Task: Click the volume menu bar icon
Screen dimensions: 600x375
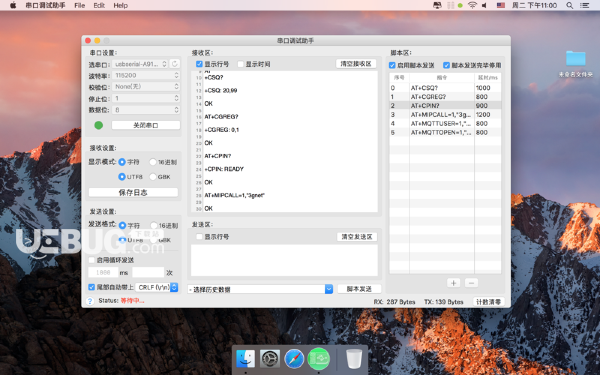Action: (484, 5)
